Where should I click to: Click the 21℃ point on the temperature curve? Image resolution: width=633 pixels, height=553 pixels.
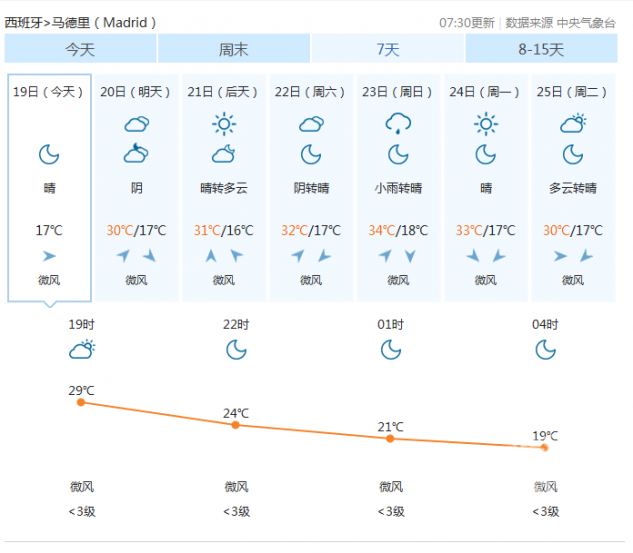click(390, 439)
